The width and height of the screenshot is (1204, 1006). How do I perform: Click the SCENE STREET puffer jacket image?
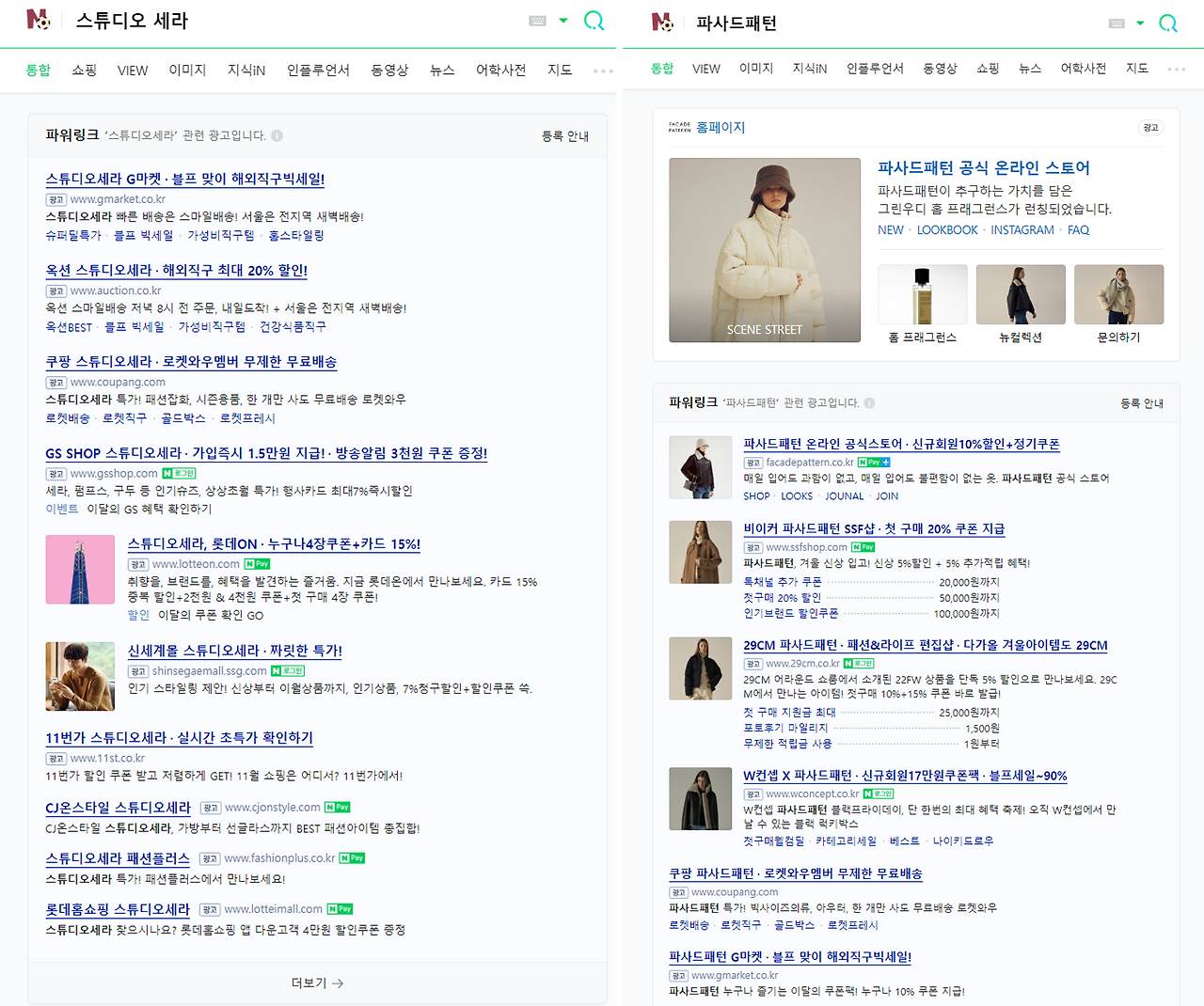tap(764, 250)
